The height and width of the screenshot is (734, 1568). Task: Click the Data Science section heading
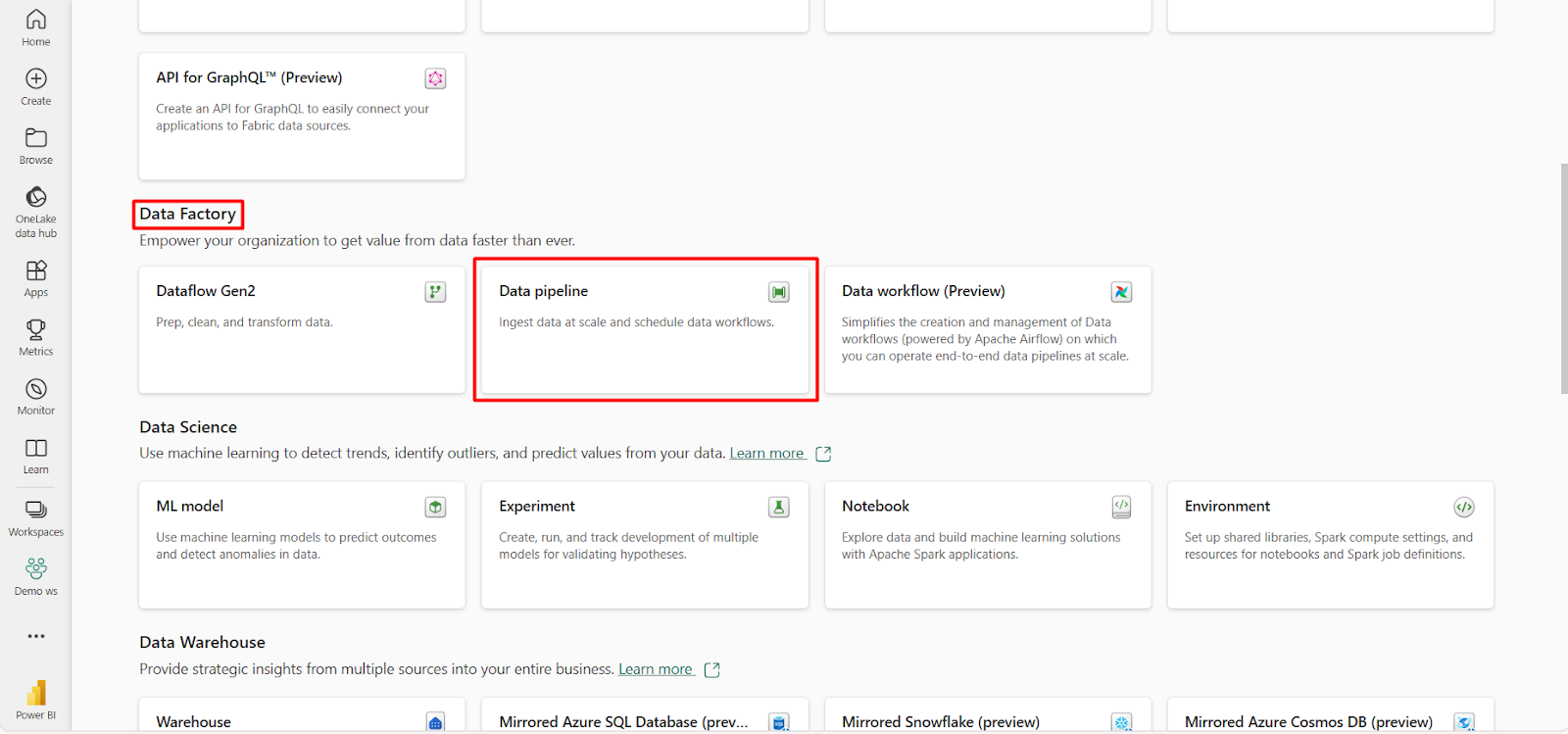(188, 427)
